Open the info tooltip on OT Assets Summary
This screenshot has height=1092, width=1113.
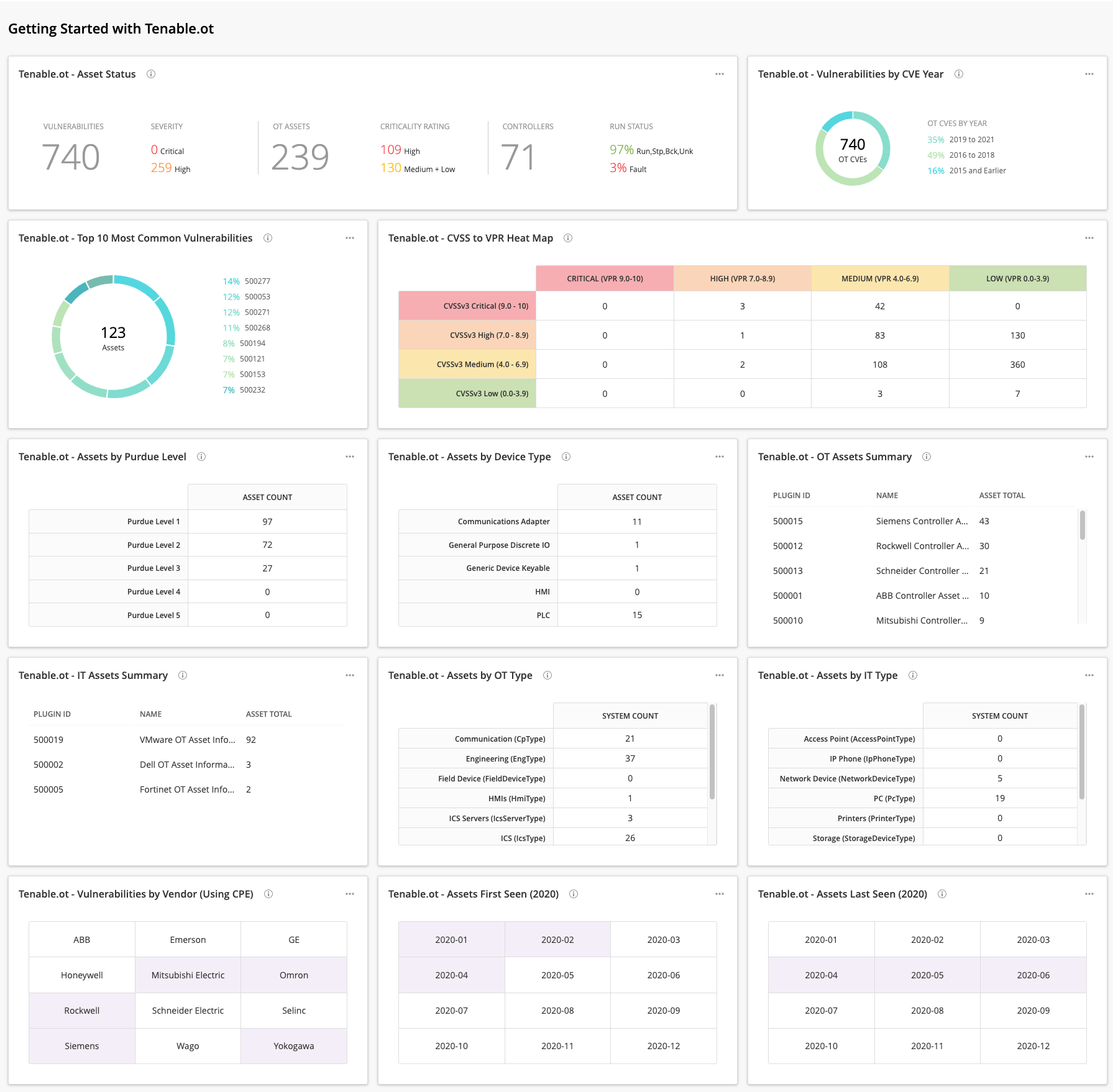click(x=927, y=457)
